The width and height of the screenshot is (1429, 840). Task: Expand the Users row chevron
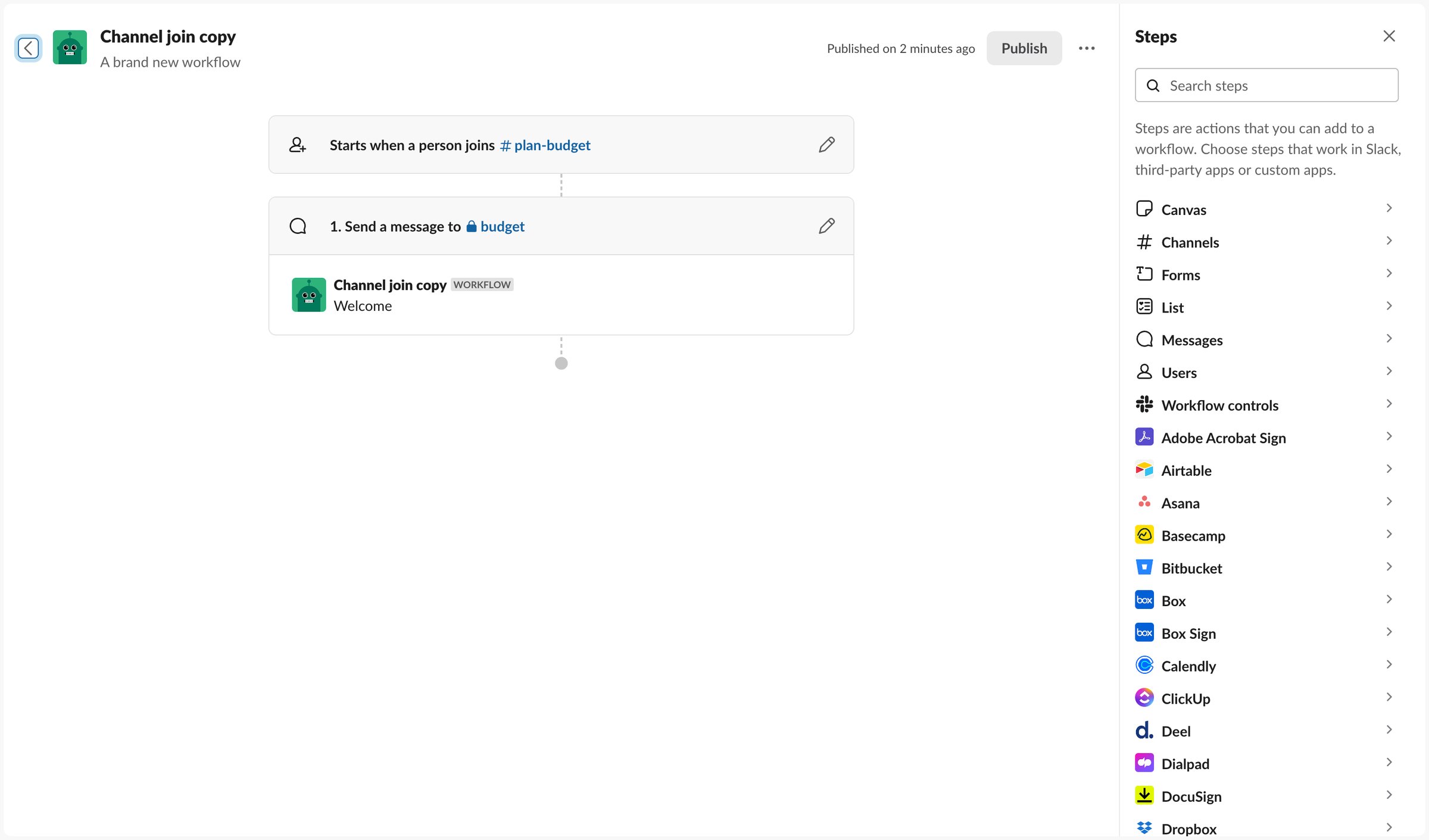pyautogui.click(x=1389, y=371)
